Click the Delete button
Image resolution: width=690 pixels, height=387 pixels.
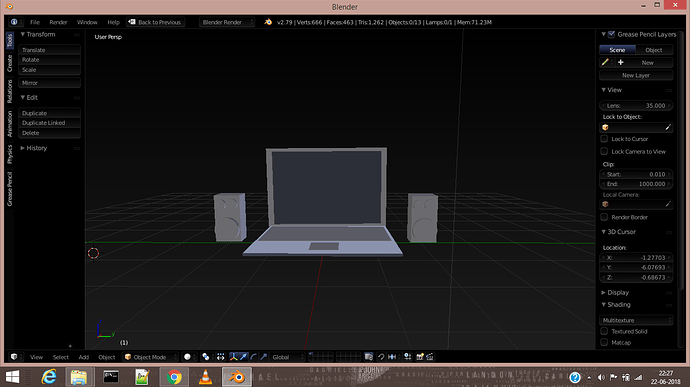(x=49, y=133)
